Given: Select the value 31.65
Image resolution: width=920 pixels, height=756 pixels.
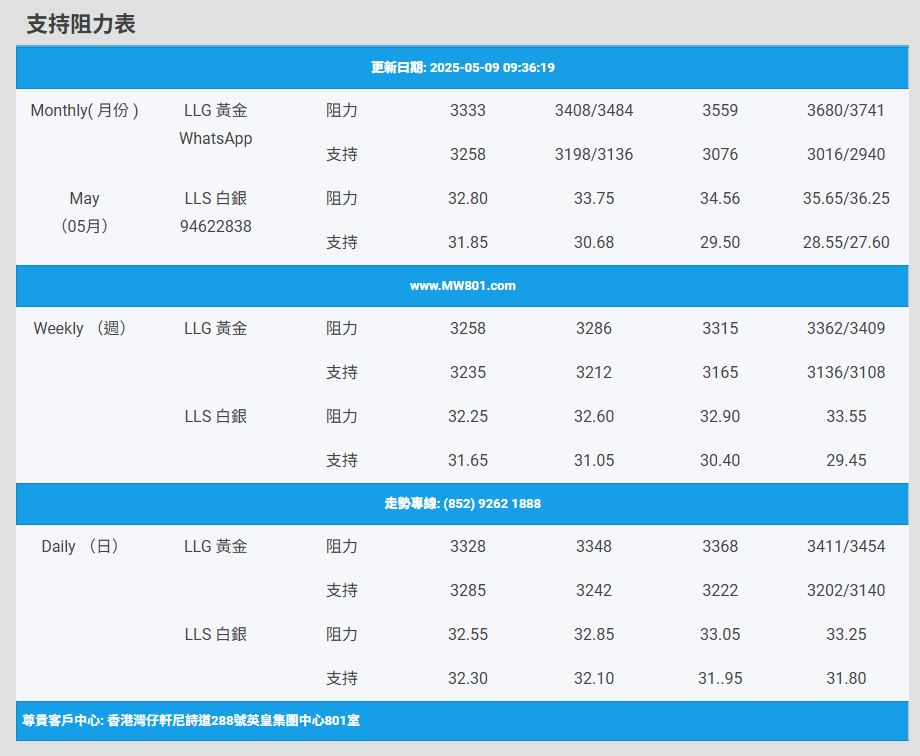Looking at the screenshot, I should coord(468,460).
